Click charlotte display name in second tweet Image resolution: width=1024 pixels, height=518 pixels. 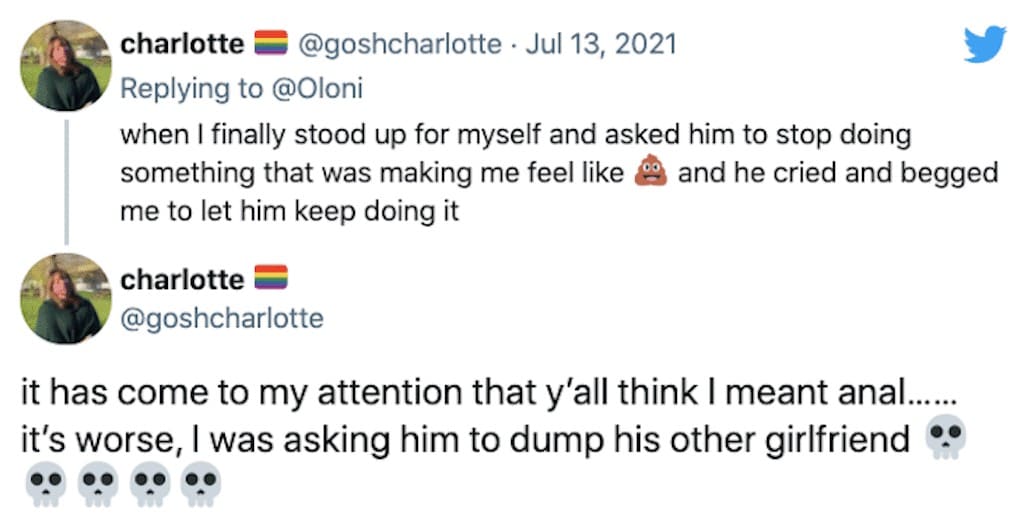182,280
